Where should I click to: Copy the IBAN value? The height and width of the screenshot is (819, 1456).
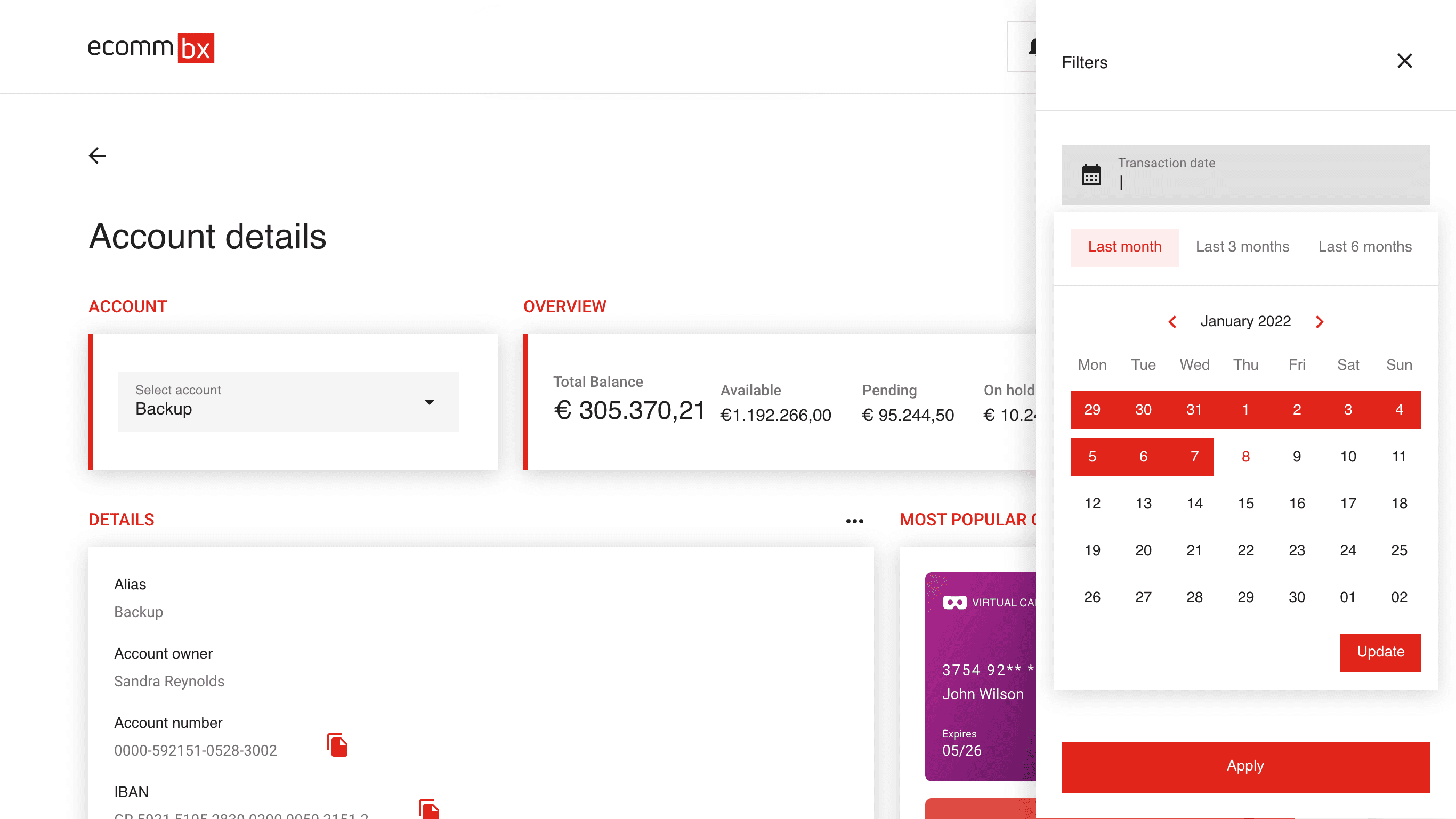pos(429,809)
